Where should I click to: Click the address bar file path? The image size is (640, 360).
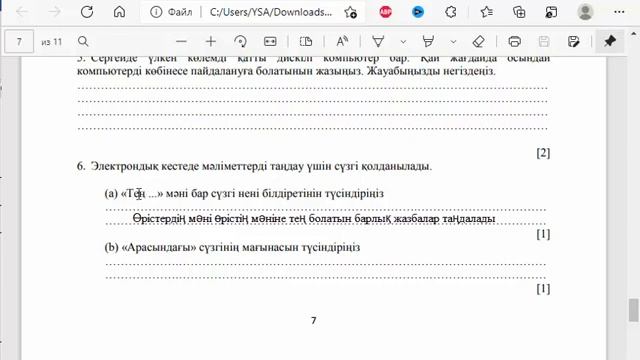click(x=271, y=12)
